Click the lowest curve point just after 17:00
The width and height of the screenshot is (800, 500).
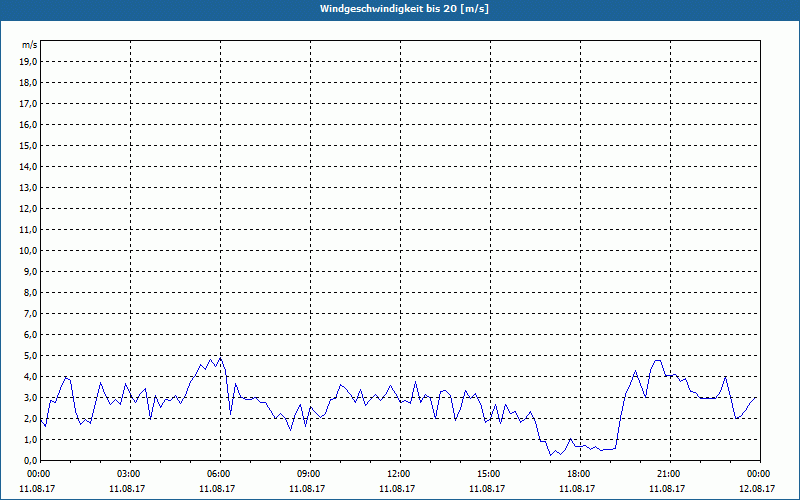coord(550,455)
